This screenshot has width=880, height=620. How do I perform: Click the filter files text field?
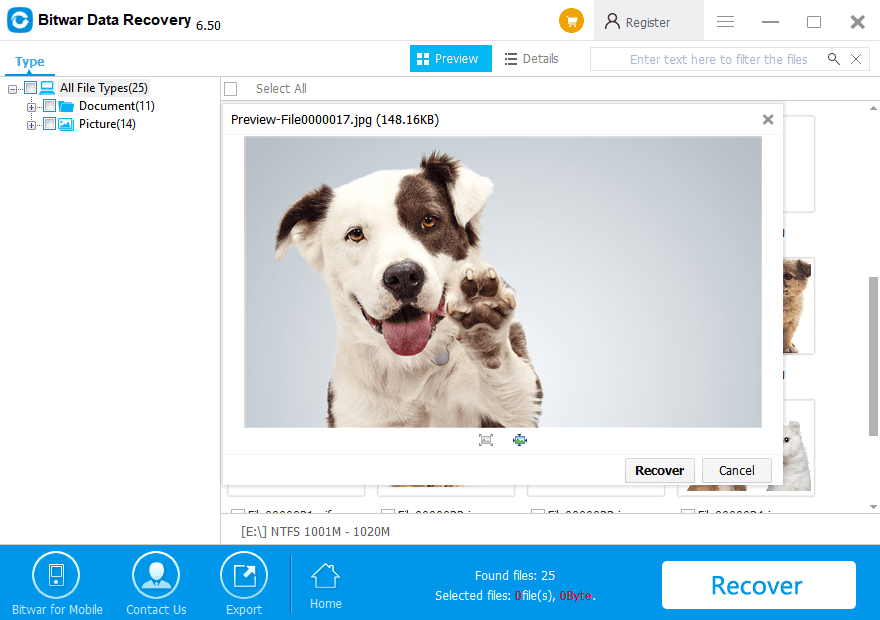point(708,59)
